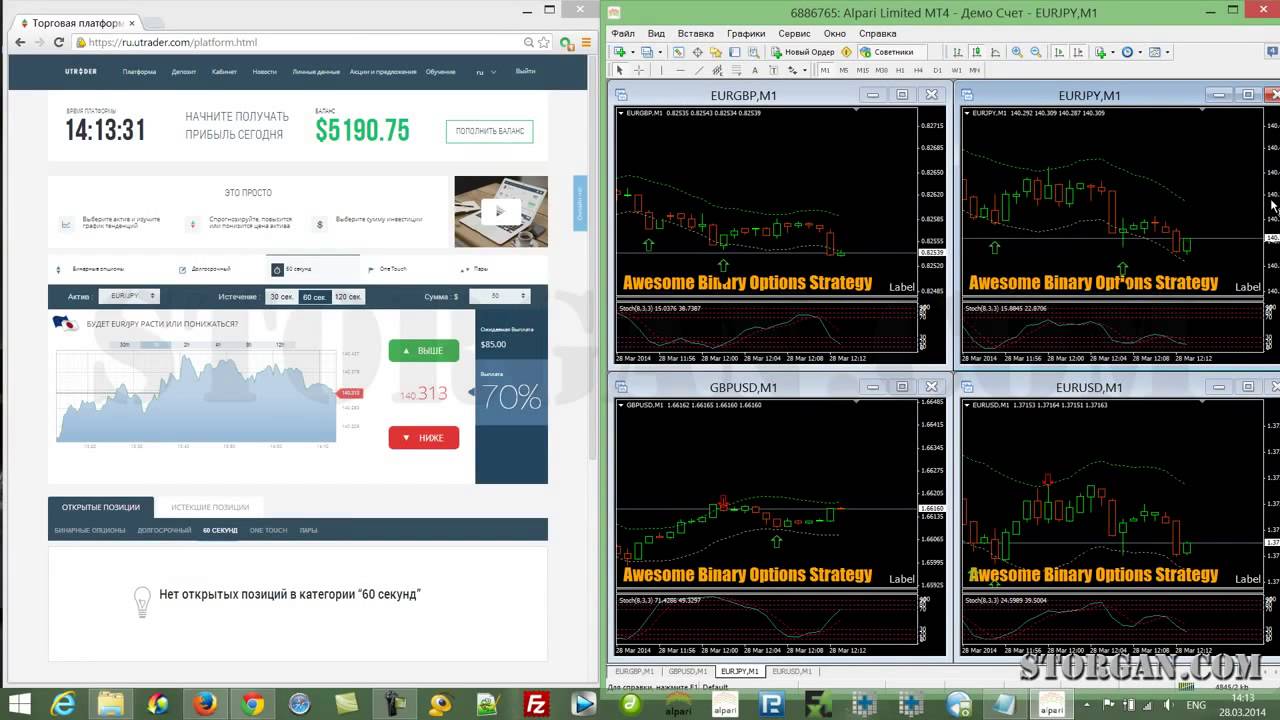The height and width of the screenshot is (720, 1280).
Task: Select the text 'A' tool in MT4
Action: pos(755,70)
